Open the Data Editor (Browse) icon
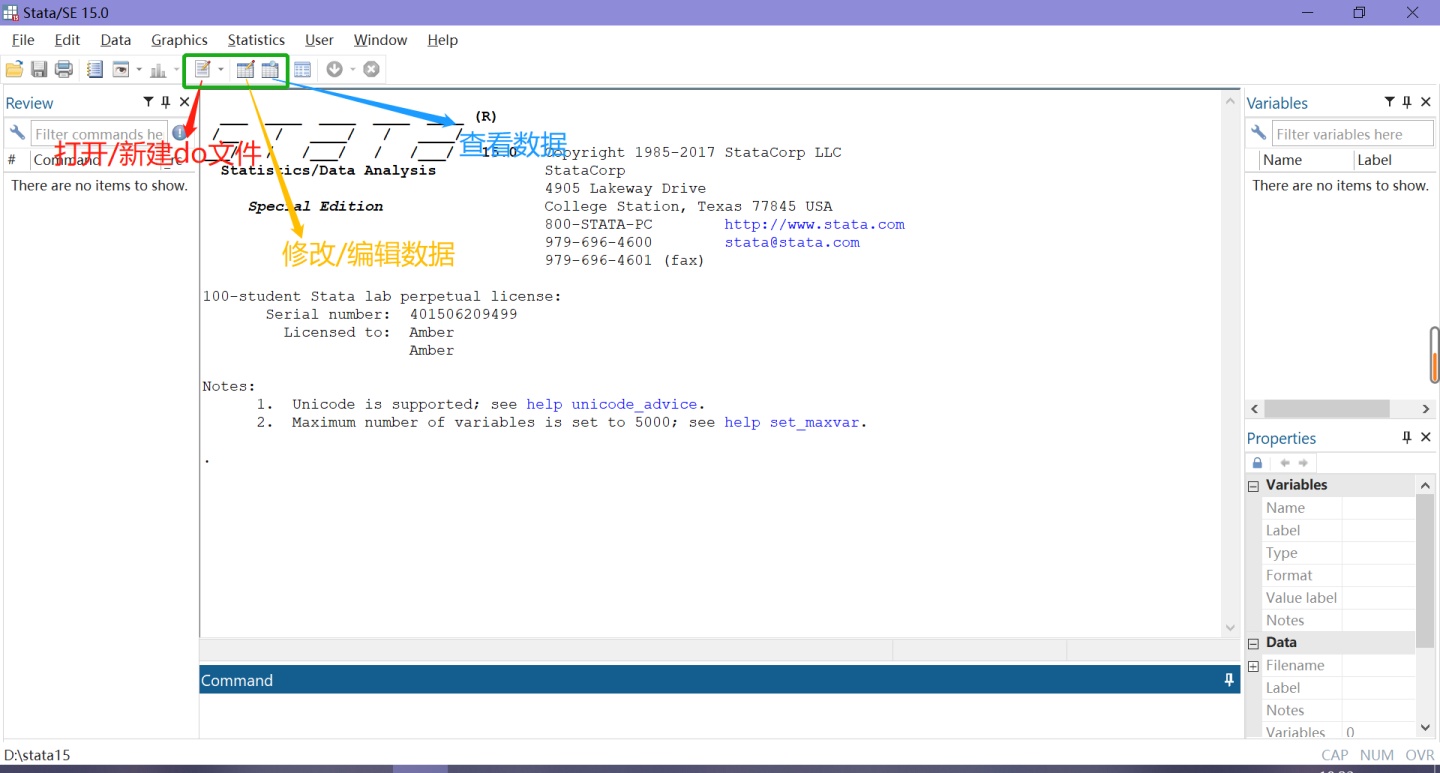The width and height of the screenshot is (1440, 773). 270,69
